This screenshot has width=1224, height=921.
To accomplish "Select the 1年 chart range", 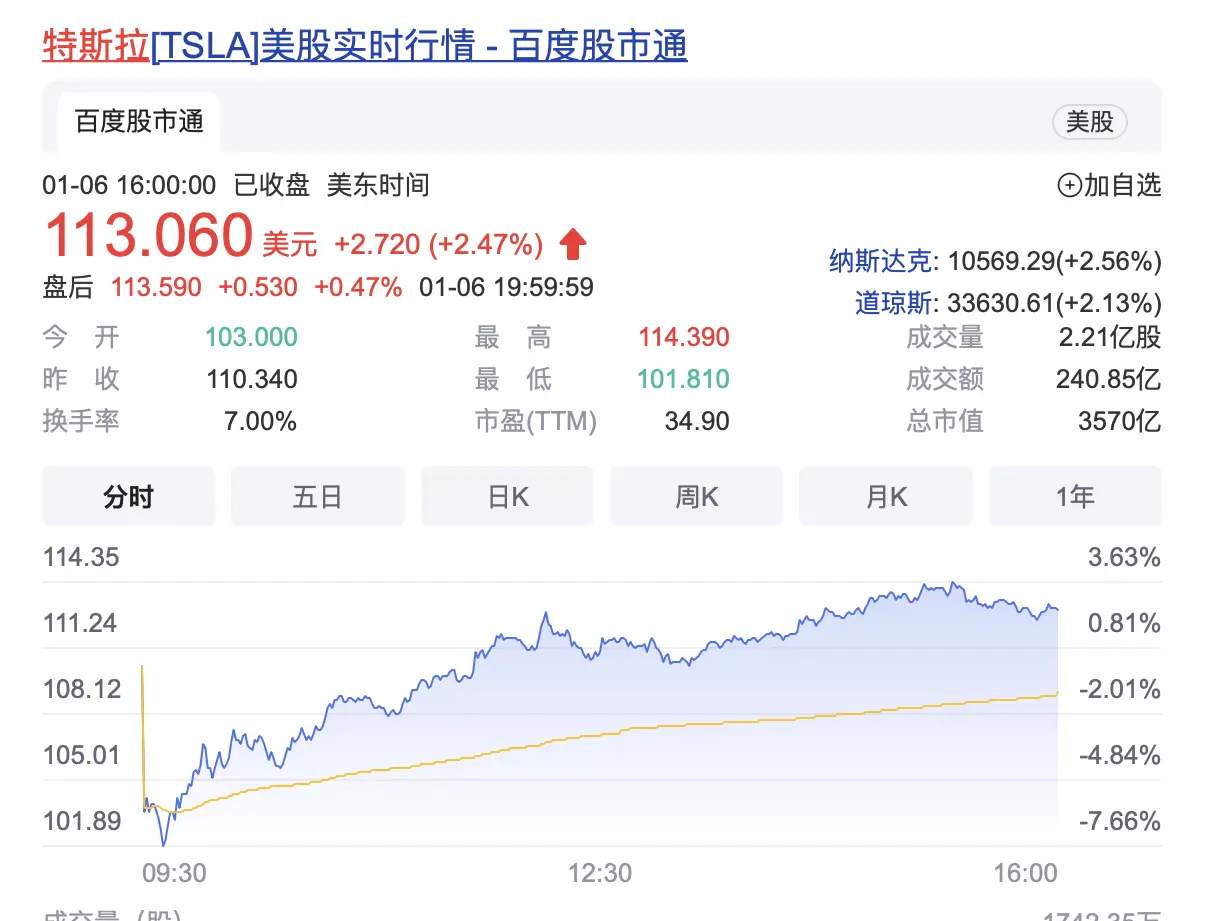I will [x=1075, y=496].
